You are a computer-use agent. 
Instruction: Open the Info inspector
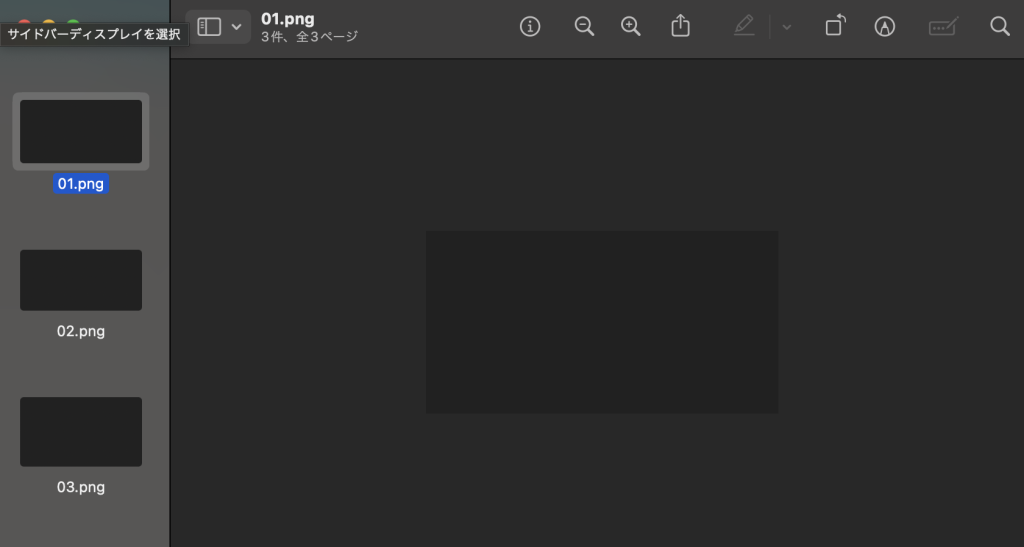530,27
